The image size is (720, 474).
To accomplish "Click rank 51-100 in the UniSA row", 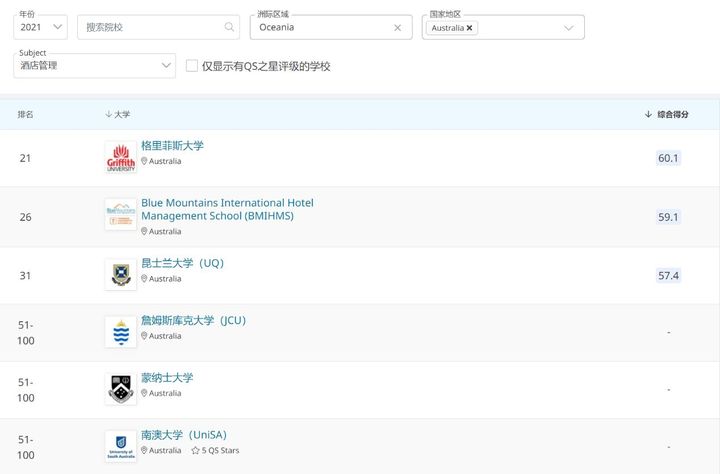I will pyautogui.click(x=26, y=447).
